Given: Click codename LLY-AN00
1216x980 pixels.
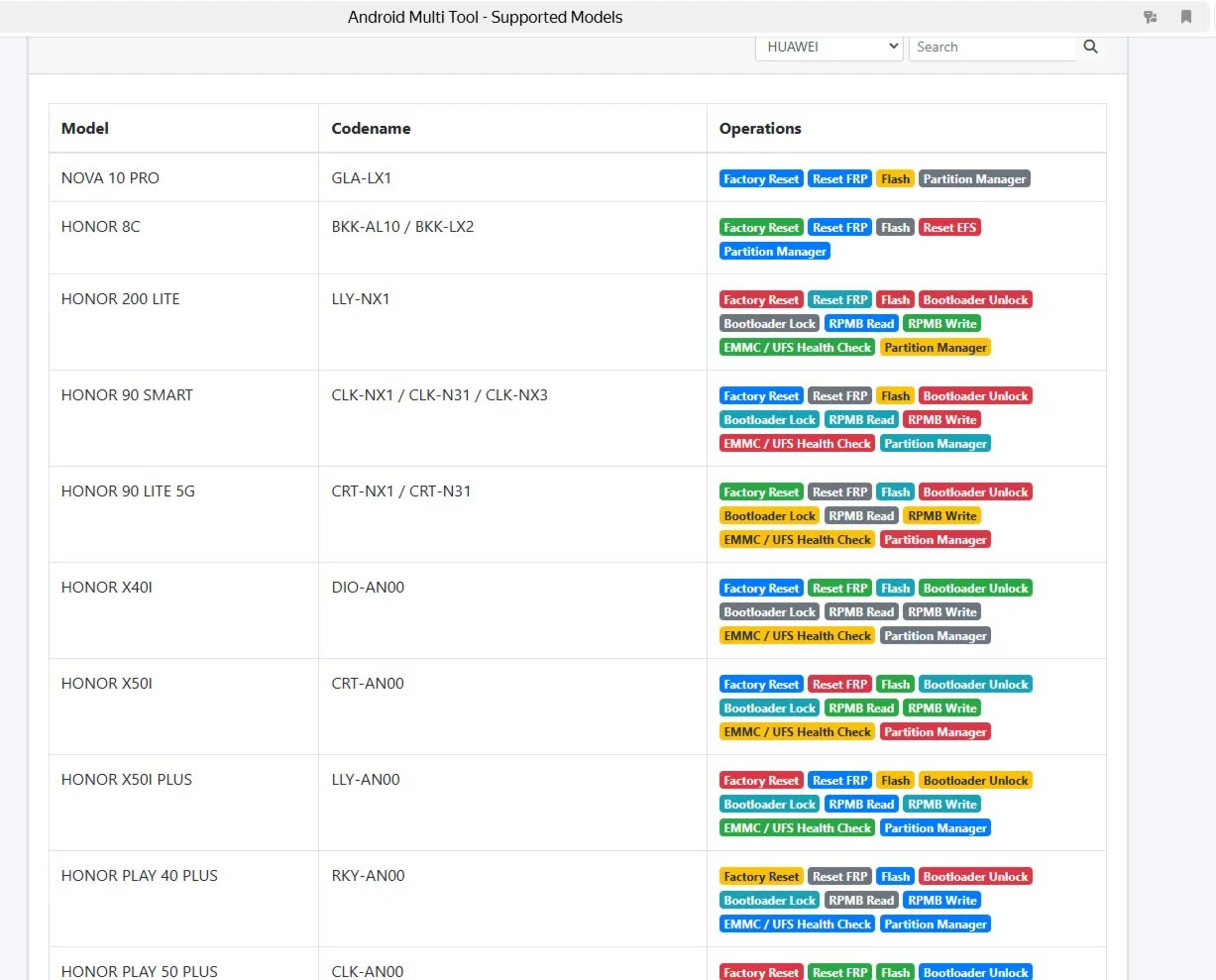Looking at the screenshot, I should click(366, 780).
